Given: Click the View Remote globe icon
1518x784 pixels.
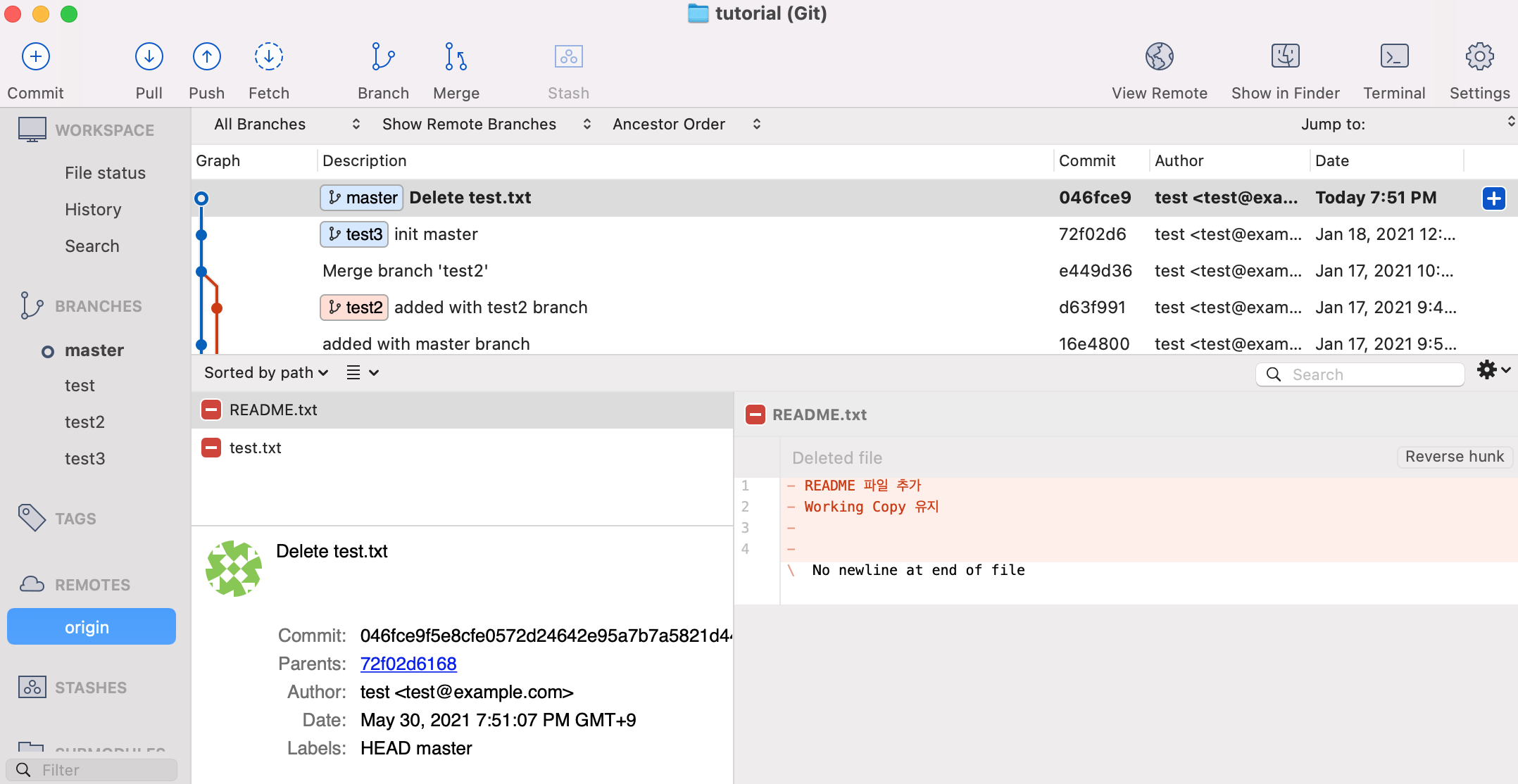Looking at the screenshot, I should (1159, 57).
